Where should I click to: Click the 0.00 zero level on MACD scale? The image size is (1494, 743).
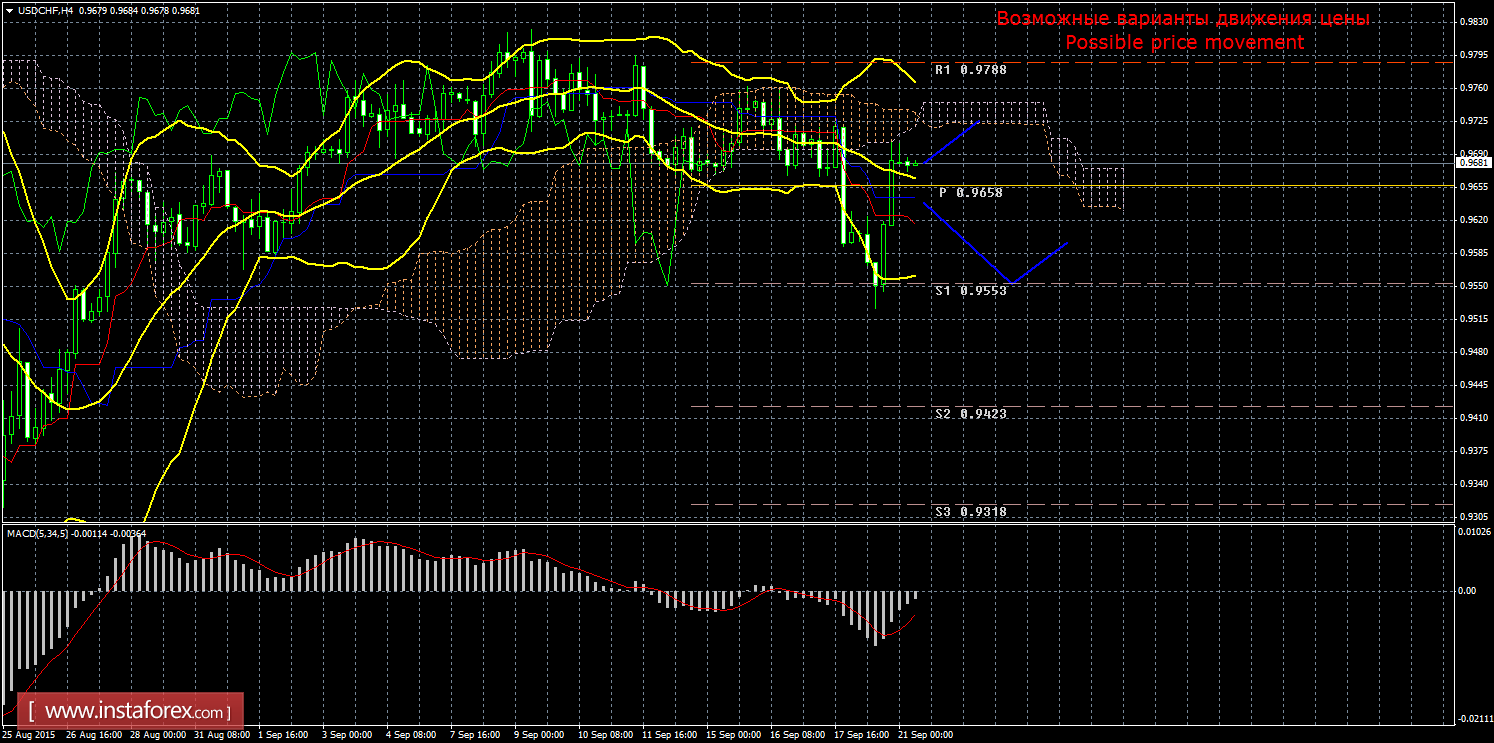point(1467,590)
